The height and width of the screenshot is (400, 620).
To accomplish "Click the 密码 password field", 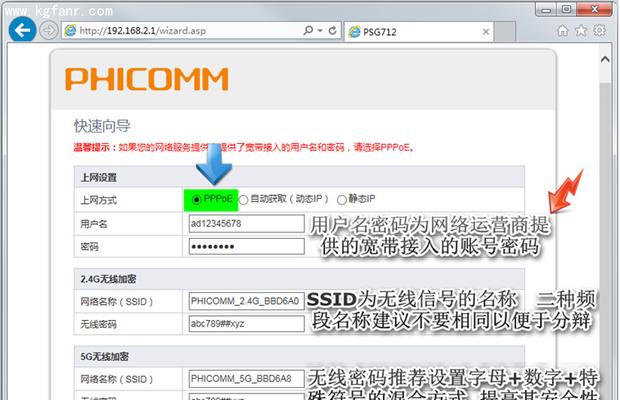I will coord(246,246).
